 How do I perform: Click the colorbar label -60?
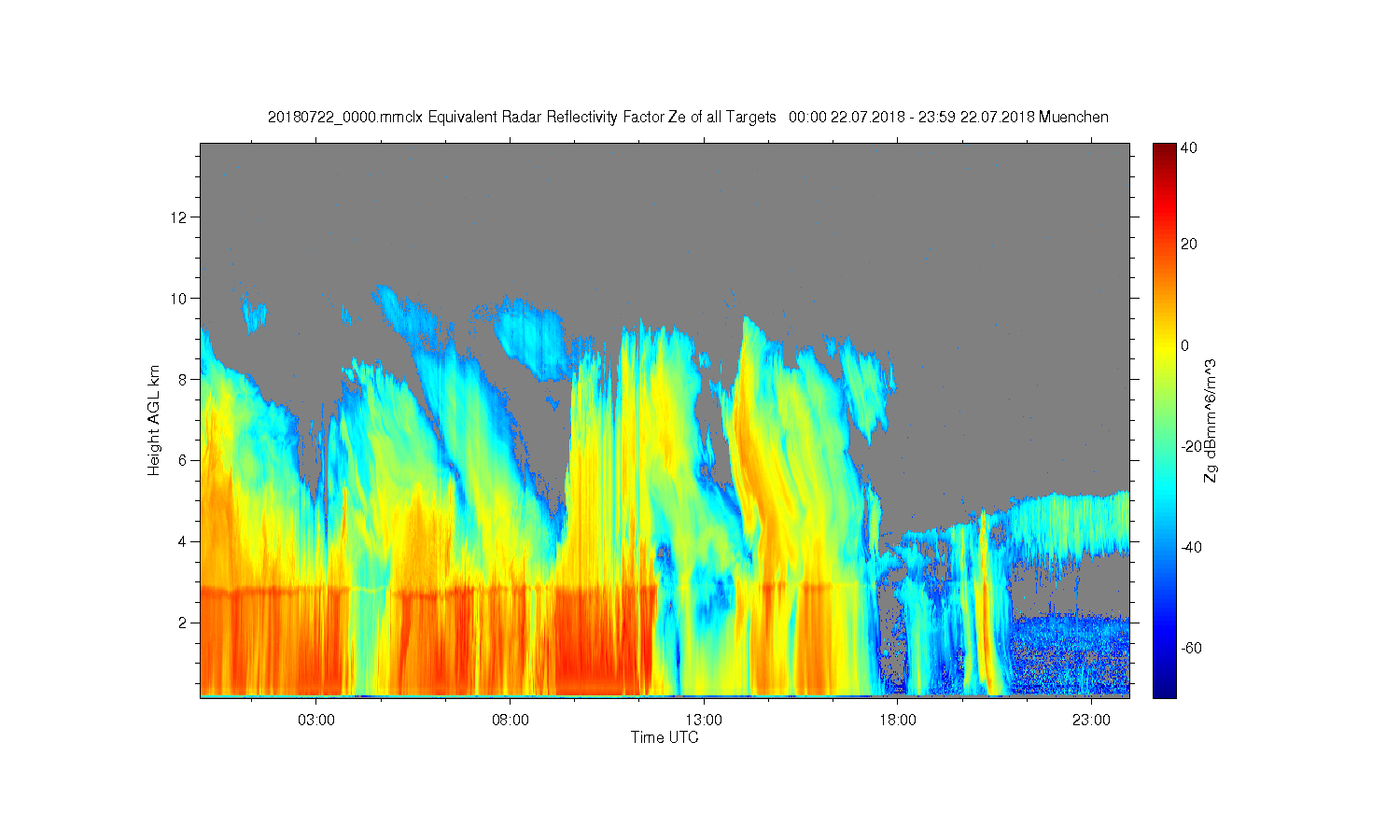click(x=1189, y=648)
